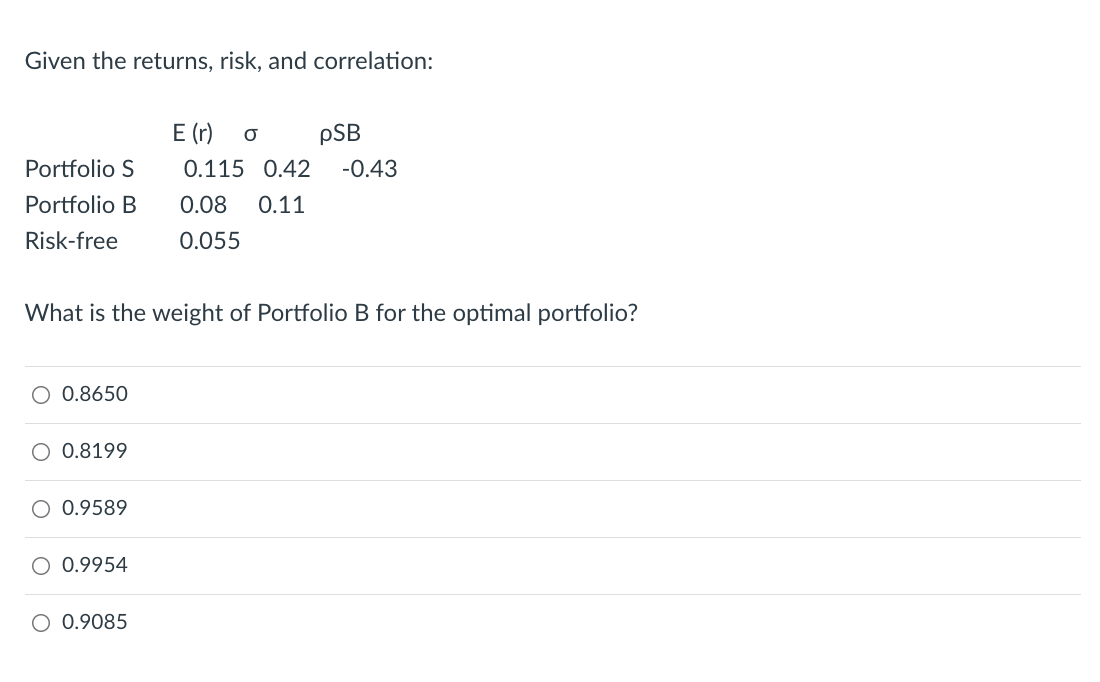This screenshot has width=1100, height=682.
Task: Click the "0.9954" answer label text
Action: pos(95,565)
